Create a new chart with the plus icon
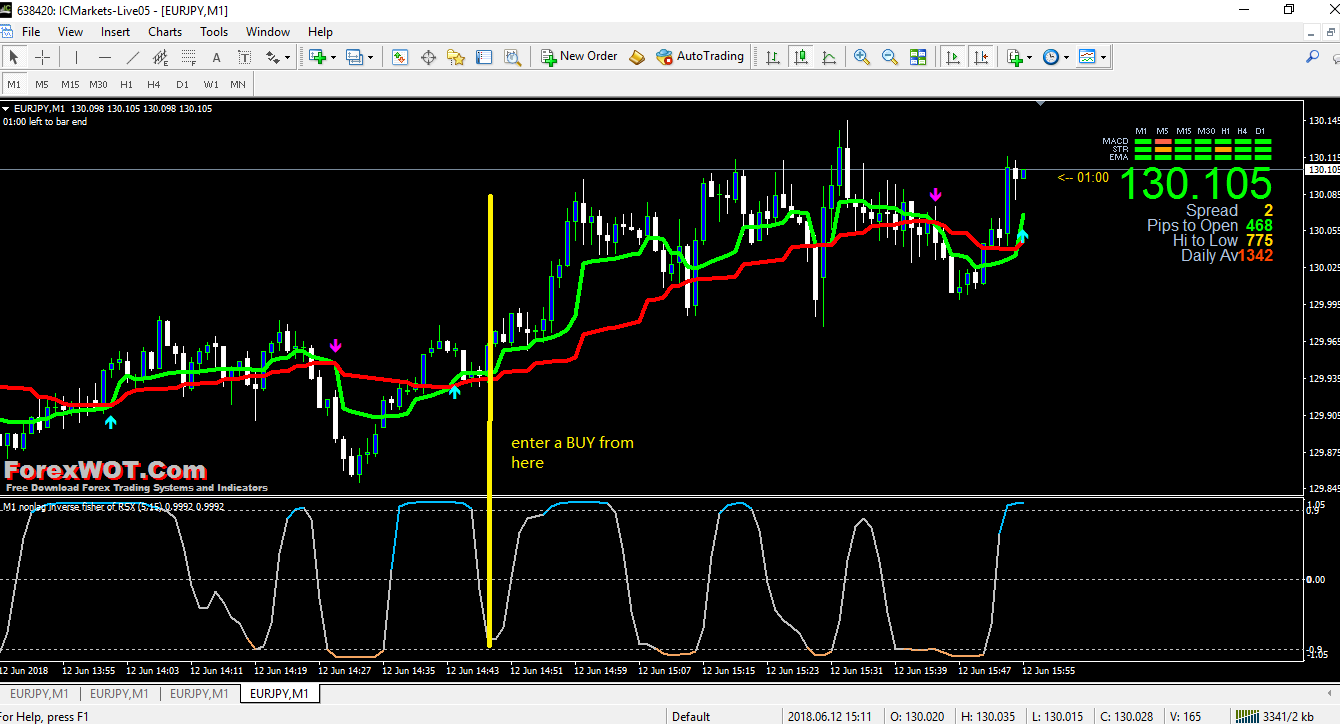This screenshot has width=1340, height=724. [x=319, y=57]
